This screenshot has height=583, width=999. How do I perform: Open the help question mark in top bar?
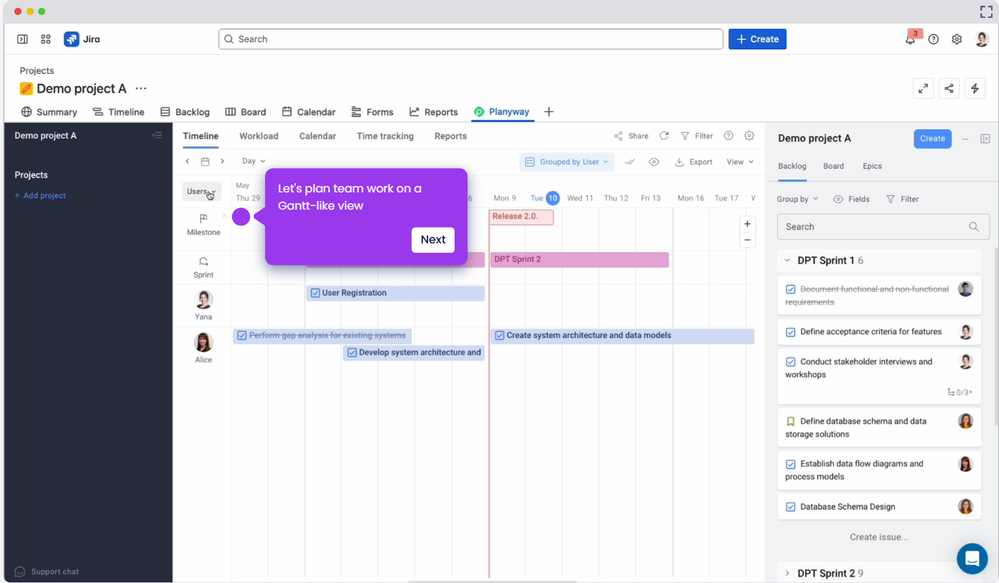tap(933, 39)
